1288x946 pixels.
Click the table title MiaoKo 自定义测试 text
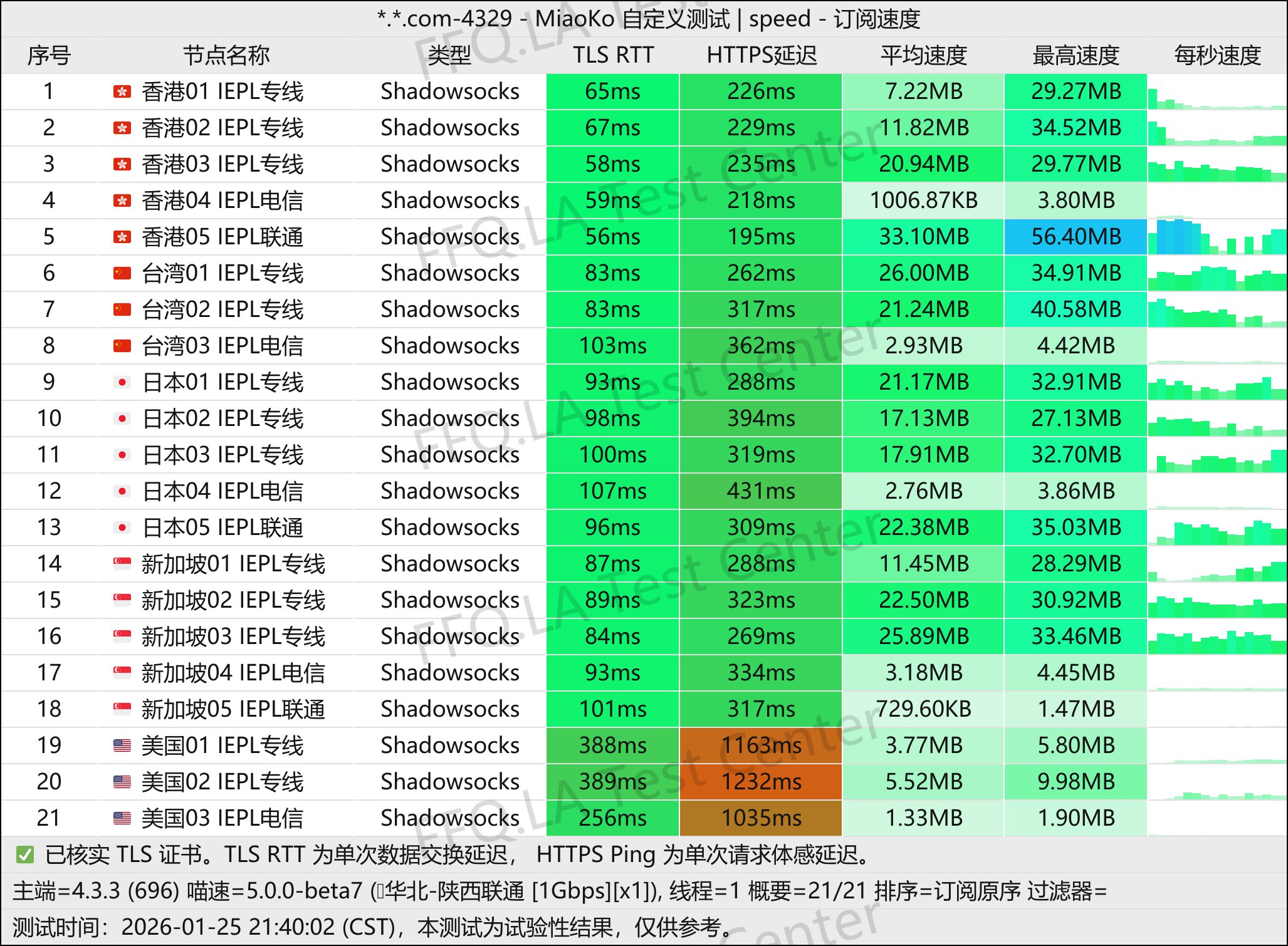click(632, 19)
